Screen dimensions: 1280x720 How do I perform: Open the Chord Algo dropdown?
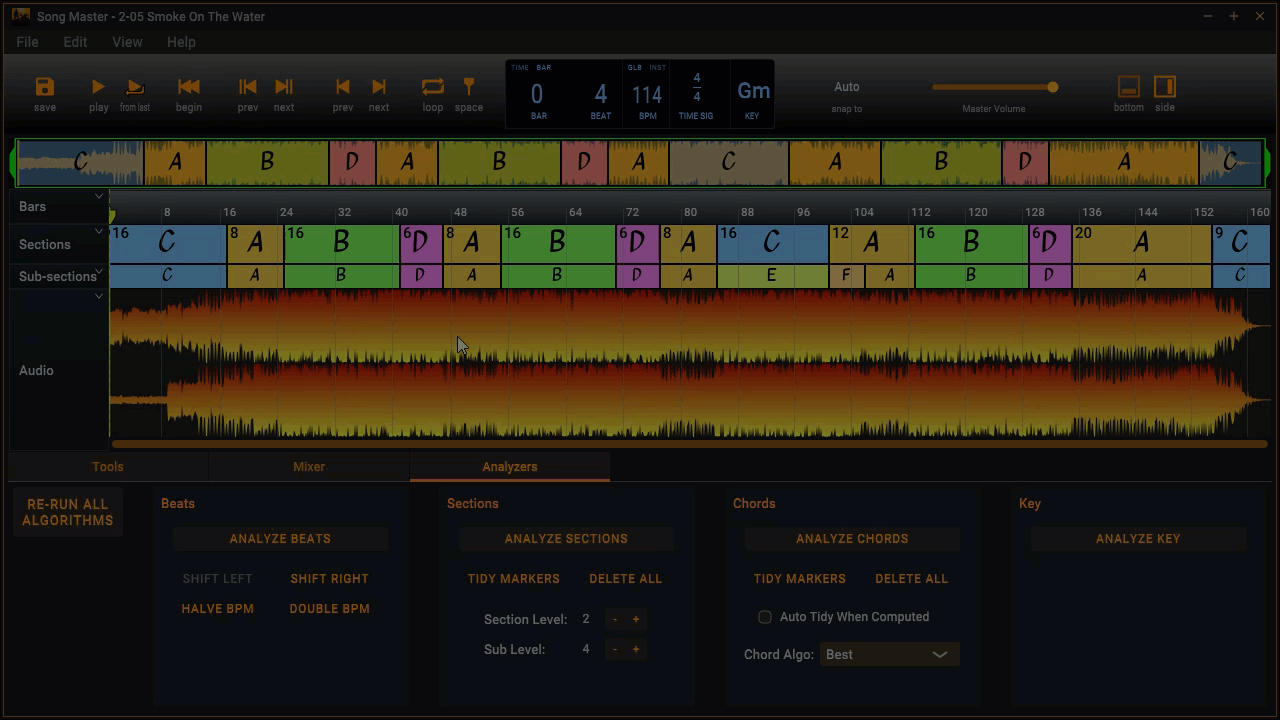coord(889,654)
